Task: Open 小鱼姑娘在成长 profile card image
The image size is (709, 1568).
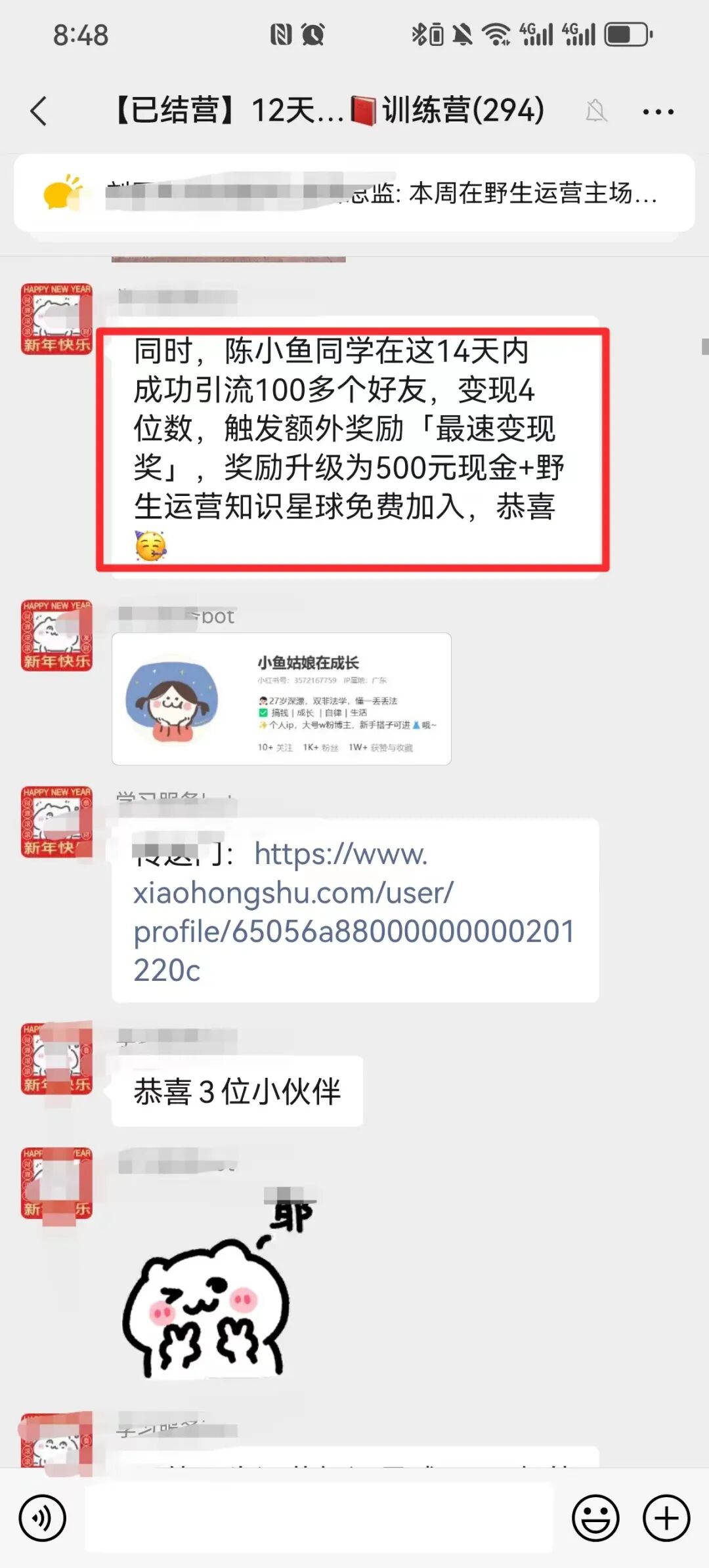Action: click(282, 699)
